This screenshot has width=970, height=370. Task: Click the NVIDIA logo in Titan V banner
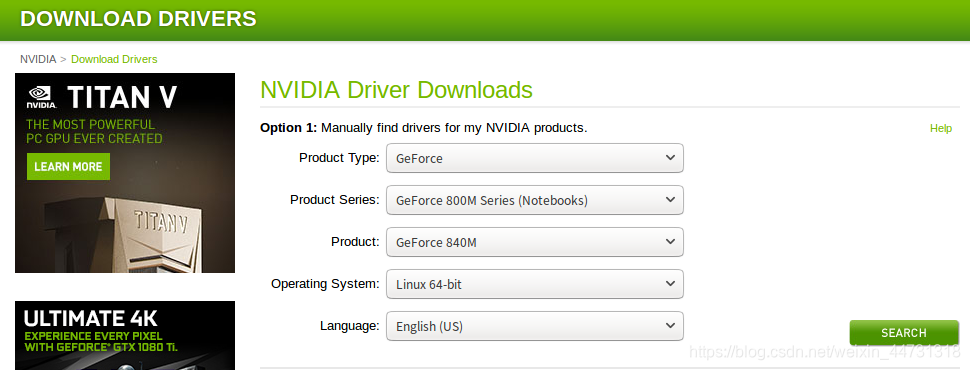(x=42, y=98)
